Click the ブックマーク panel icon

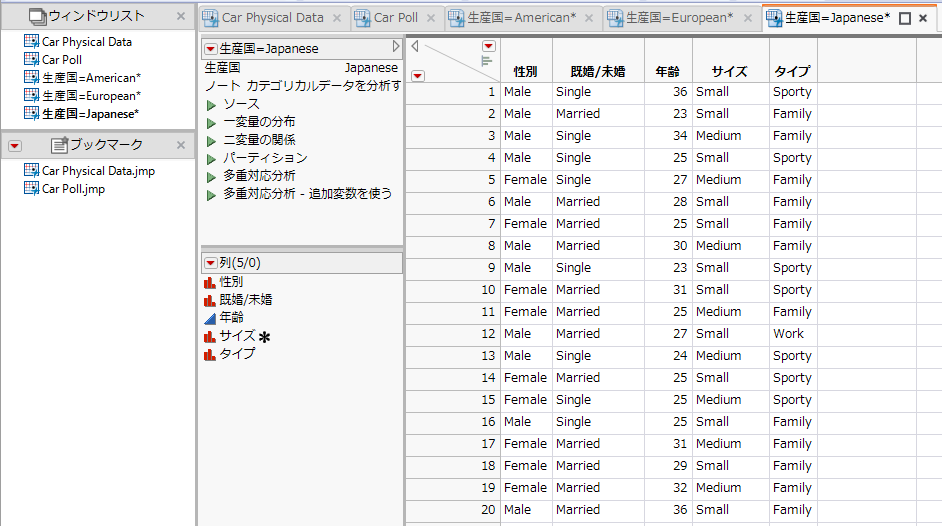tap(59, 145)
